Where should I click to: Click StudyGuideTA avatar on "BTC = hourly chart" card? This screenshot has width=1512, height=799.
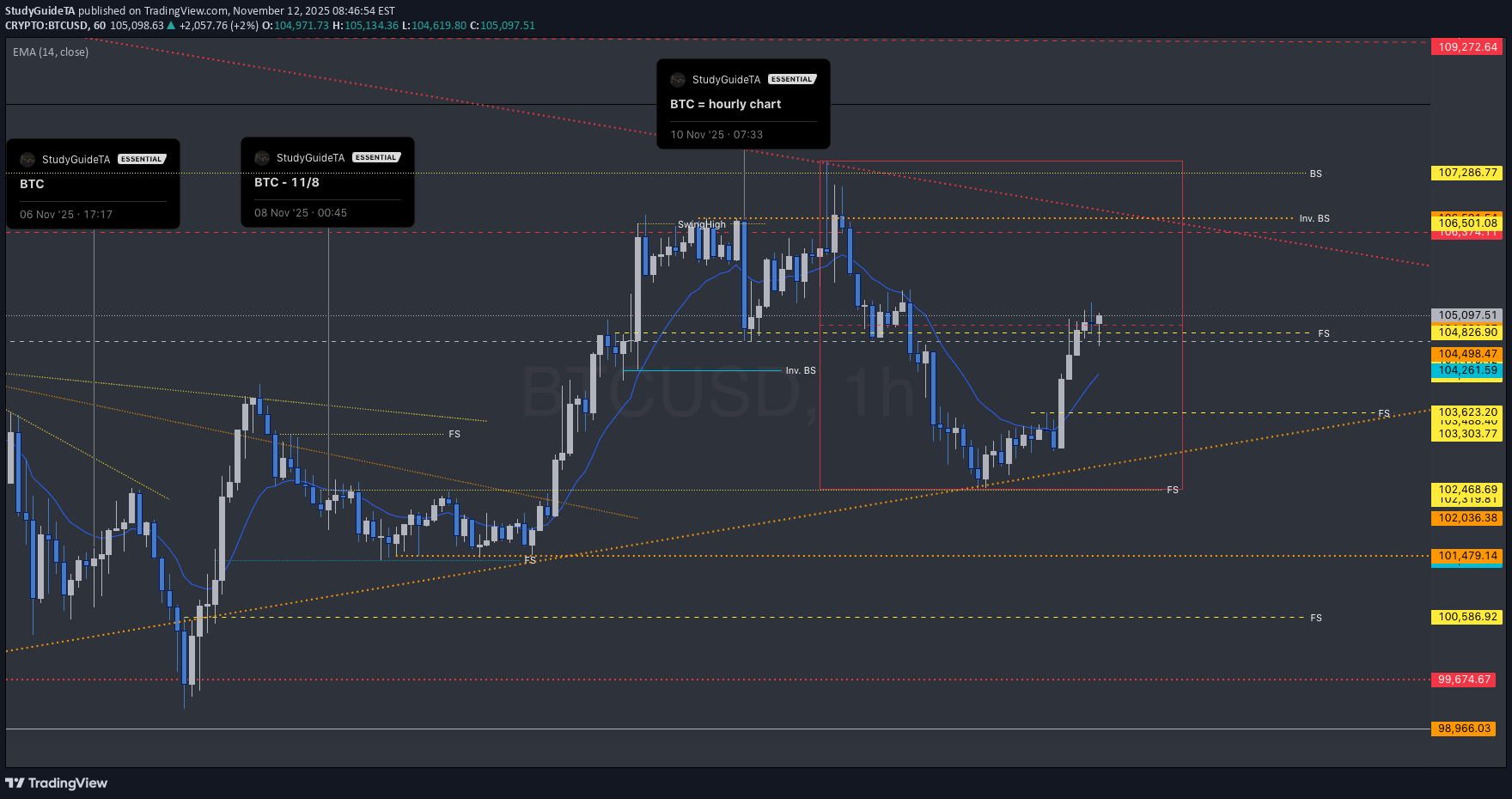click(x=678, y=80)
